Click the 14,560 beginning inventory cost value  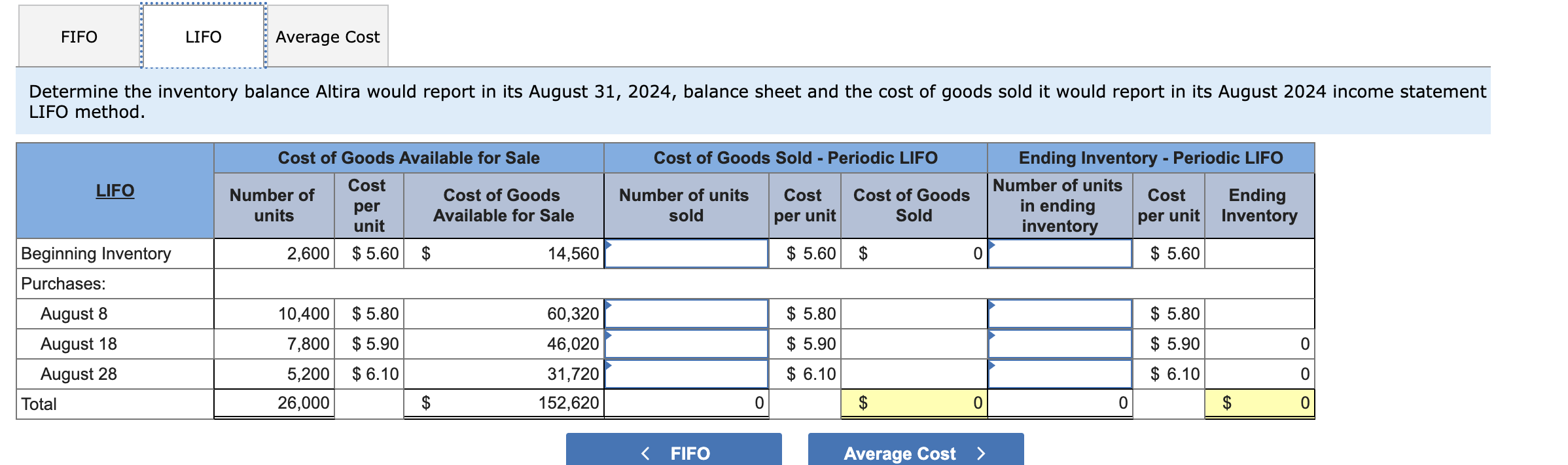[573, 253]
